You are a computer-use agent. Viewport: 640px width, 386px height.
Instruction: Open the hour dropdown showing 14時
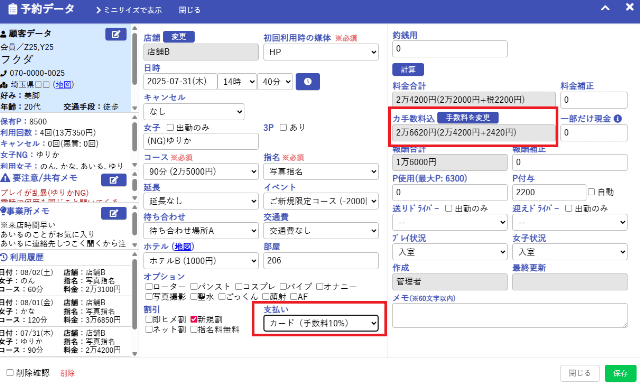238,82
